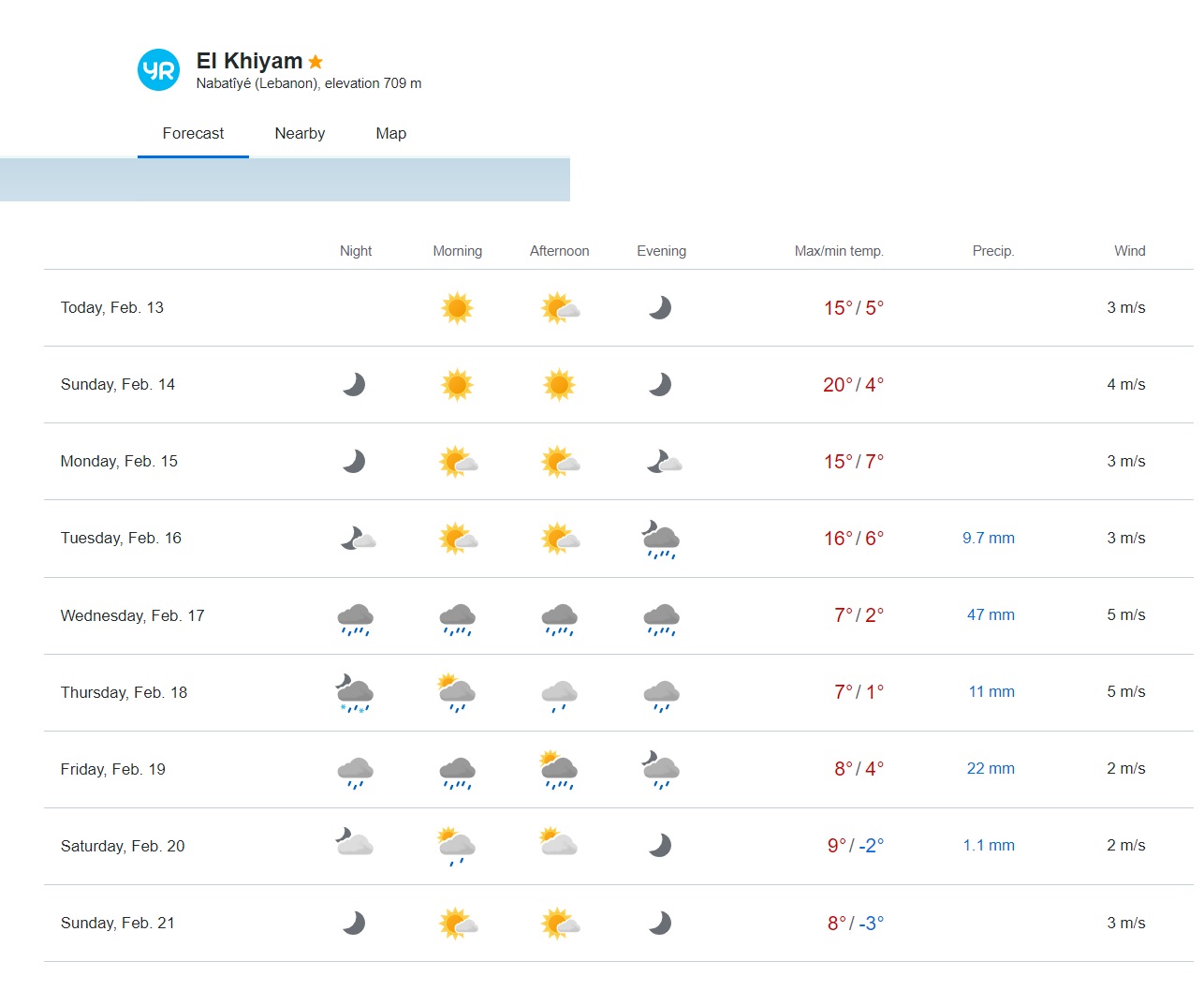The width and height of the screenshot is (1204, 991).
Task: Click Friday Feb. 19 afternoon sun-rain icon
Action: tap(559, 770)
